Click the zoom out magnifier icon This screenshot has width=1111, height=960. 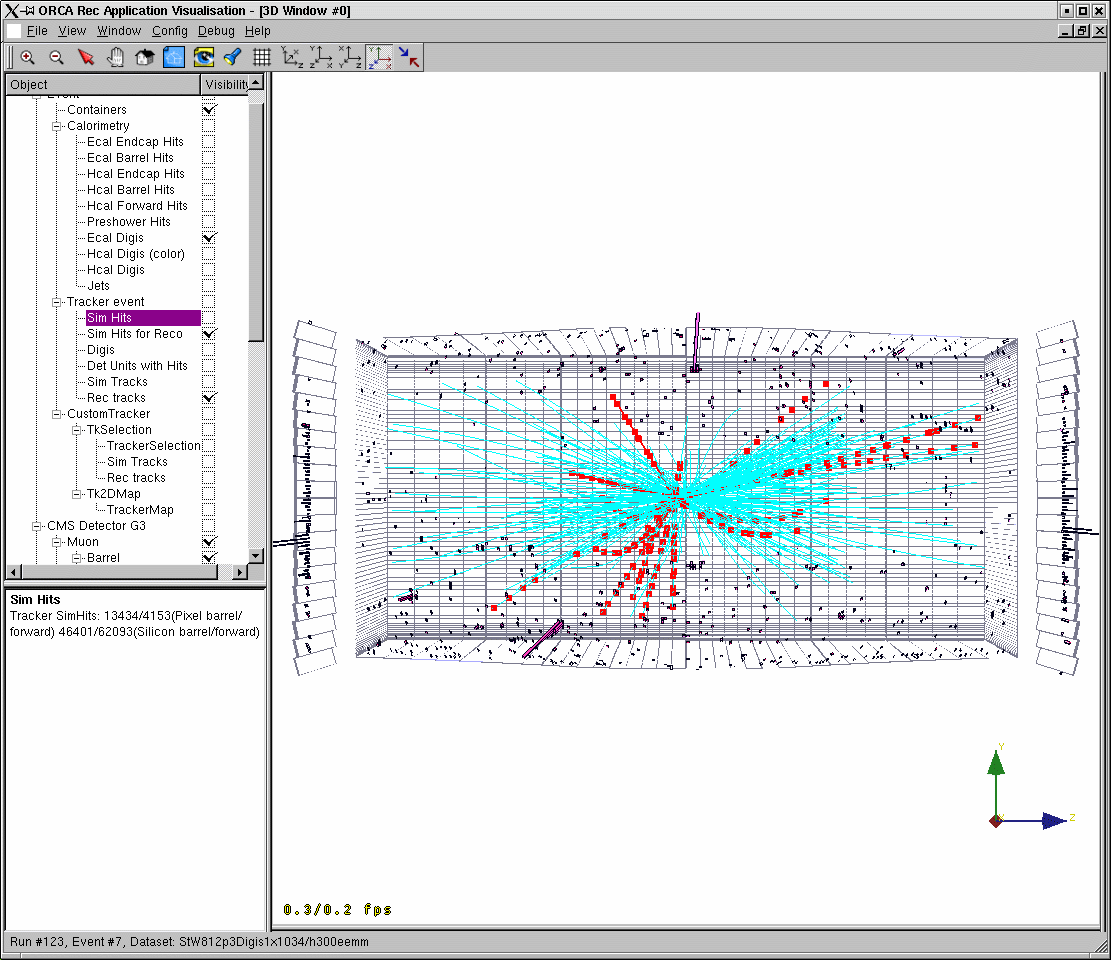pos(57,58)
